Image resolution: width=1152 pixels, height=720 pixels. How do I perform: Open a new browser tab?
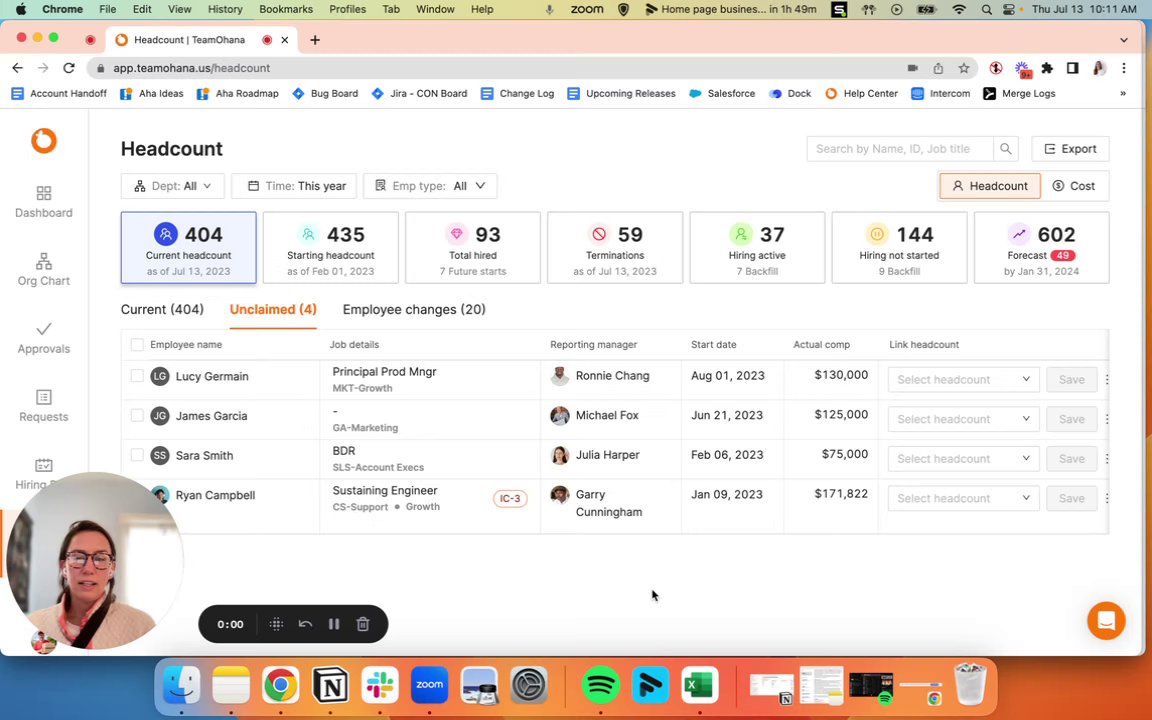point(315,40)
